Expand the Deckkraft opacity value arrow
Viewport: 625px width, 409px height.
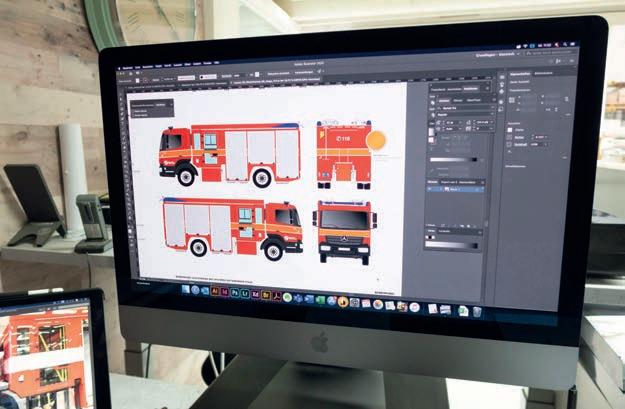pos(545,144)
